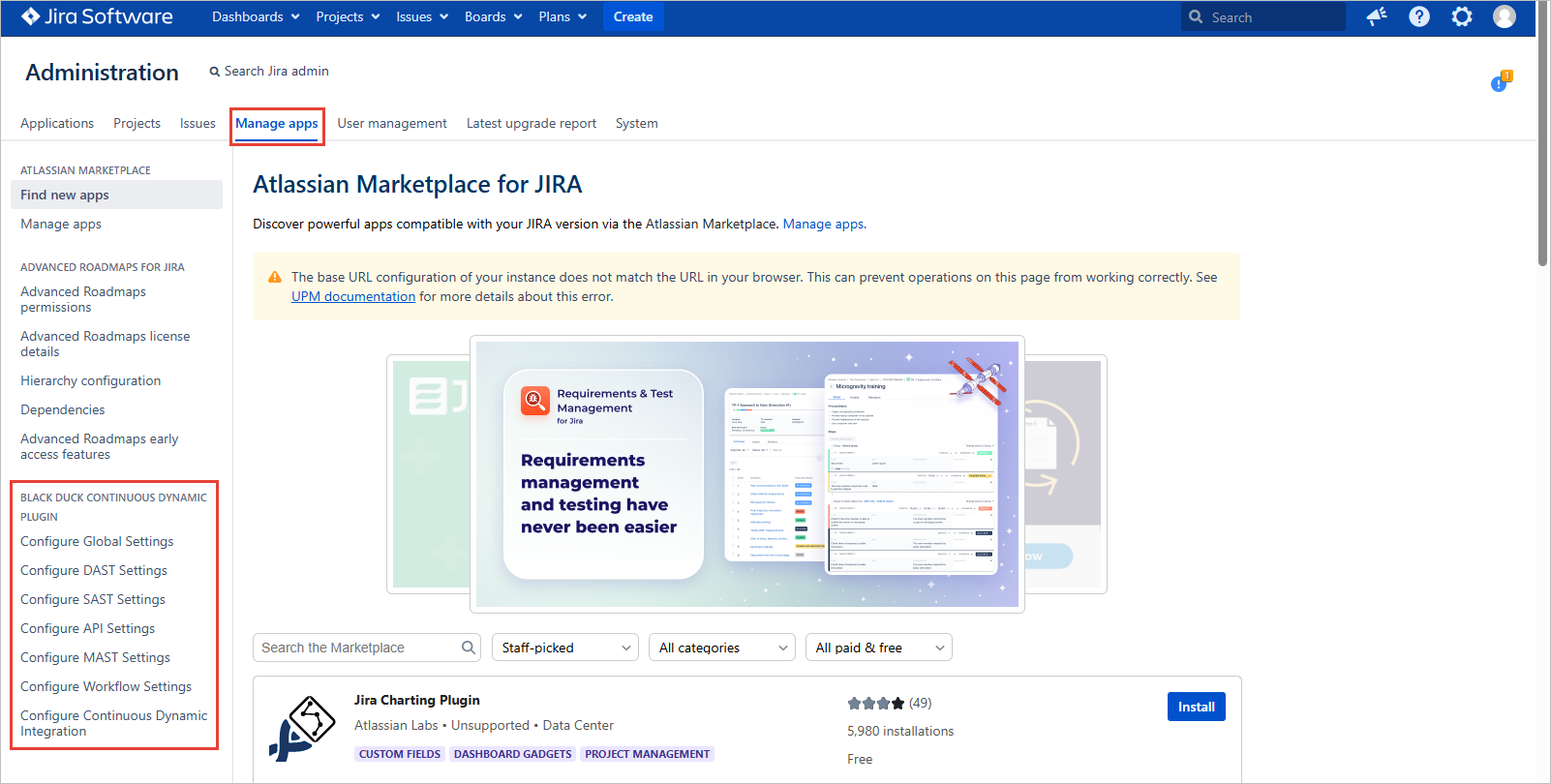Open the All categories dropdown
Image resolution: width=1551 pixels, height=784 pixels.
722,648
